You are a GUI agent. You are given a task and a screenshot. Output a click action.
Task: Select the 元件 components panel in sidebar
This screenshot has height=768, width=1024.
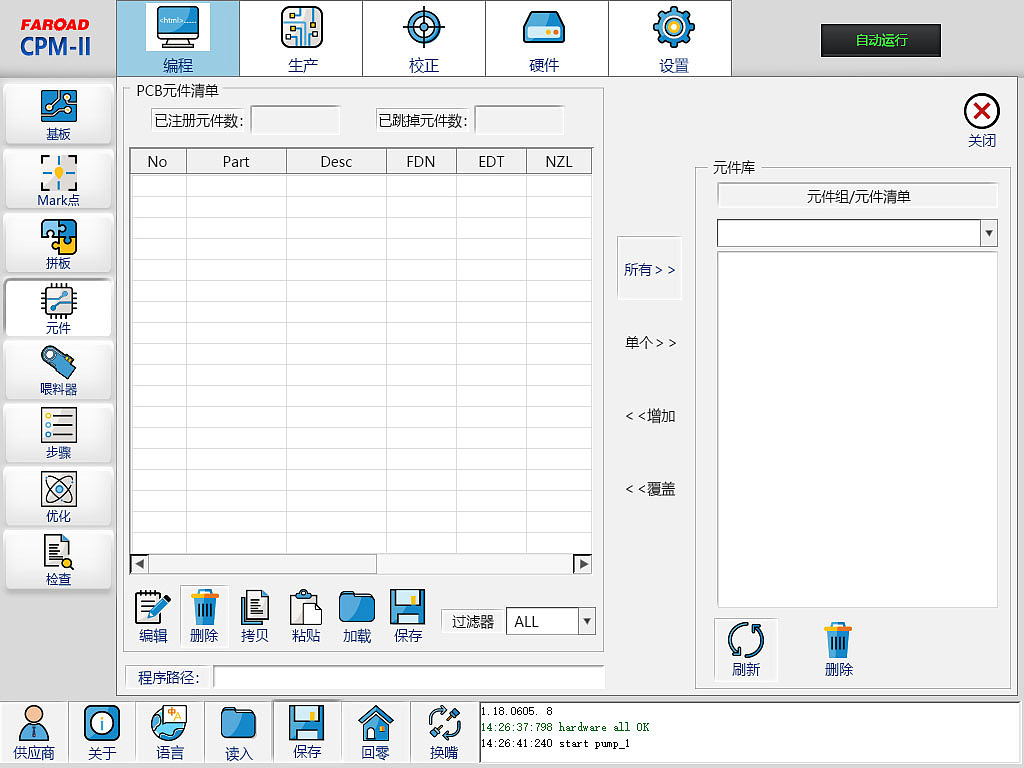[x=57, y=307]
